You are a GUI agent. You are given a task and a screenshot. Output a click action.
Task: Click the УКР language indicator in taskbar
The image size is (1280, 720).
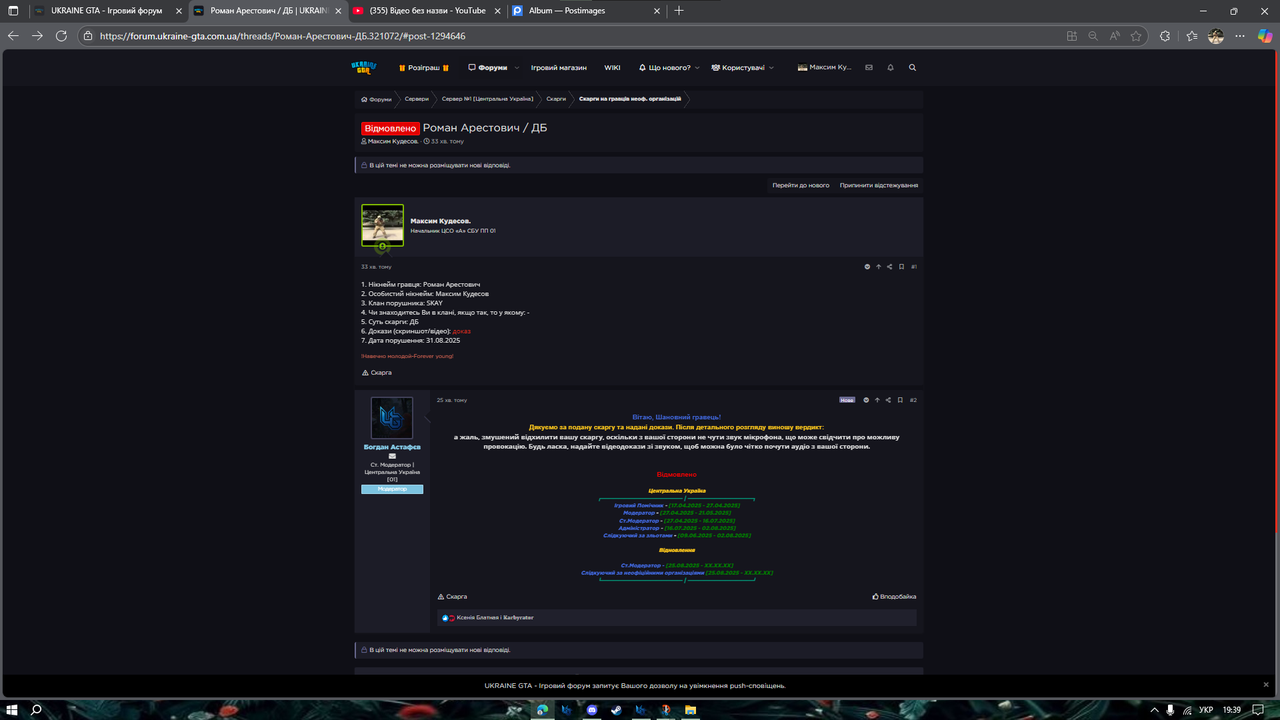(1208, 710)
